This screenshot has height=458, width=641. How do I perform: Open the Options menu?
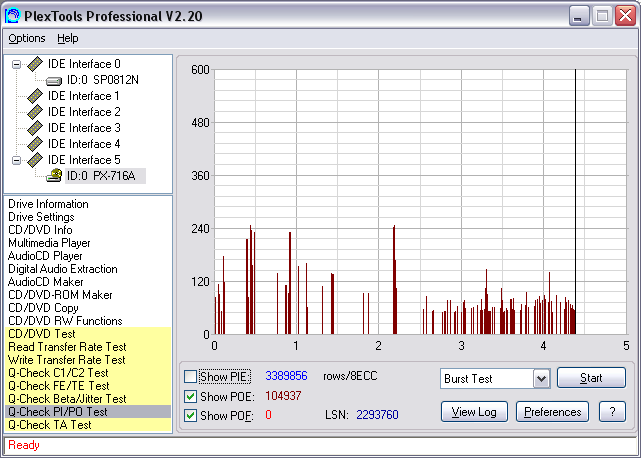click(x=27, y=38)
